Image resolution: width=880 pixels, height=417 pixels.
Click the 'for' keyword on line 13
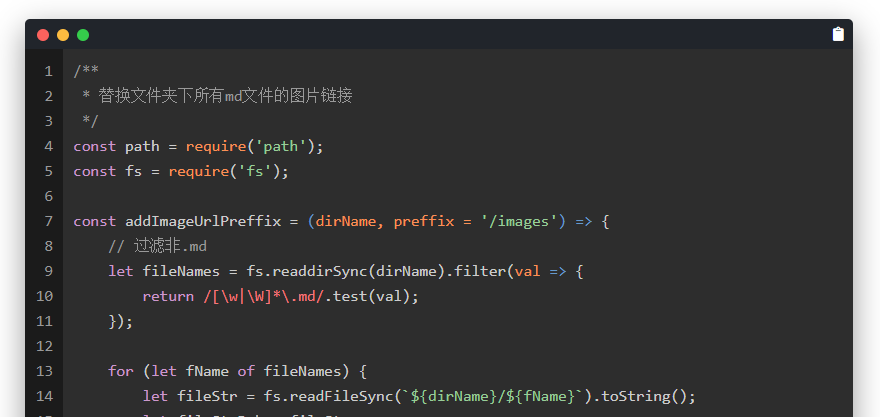pos(120,371)
